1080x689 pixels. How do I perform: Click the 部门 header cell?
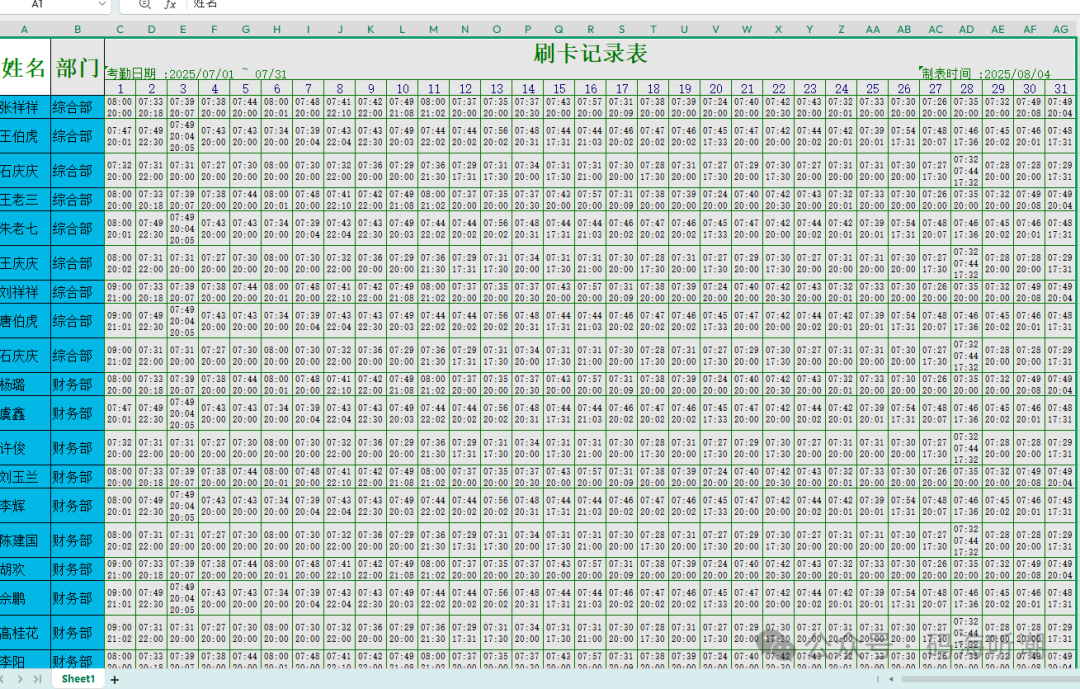point(77,67)
